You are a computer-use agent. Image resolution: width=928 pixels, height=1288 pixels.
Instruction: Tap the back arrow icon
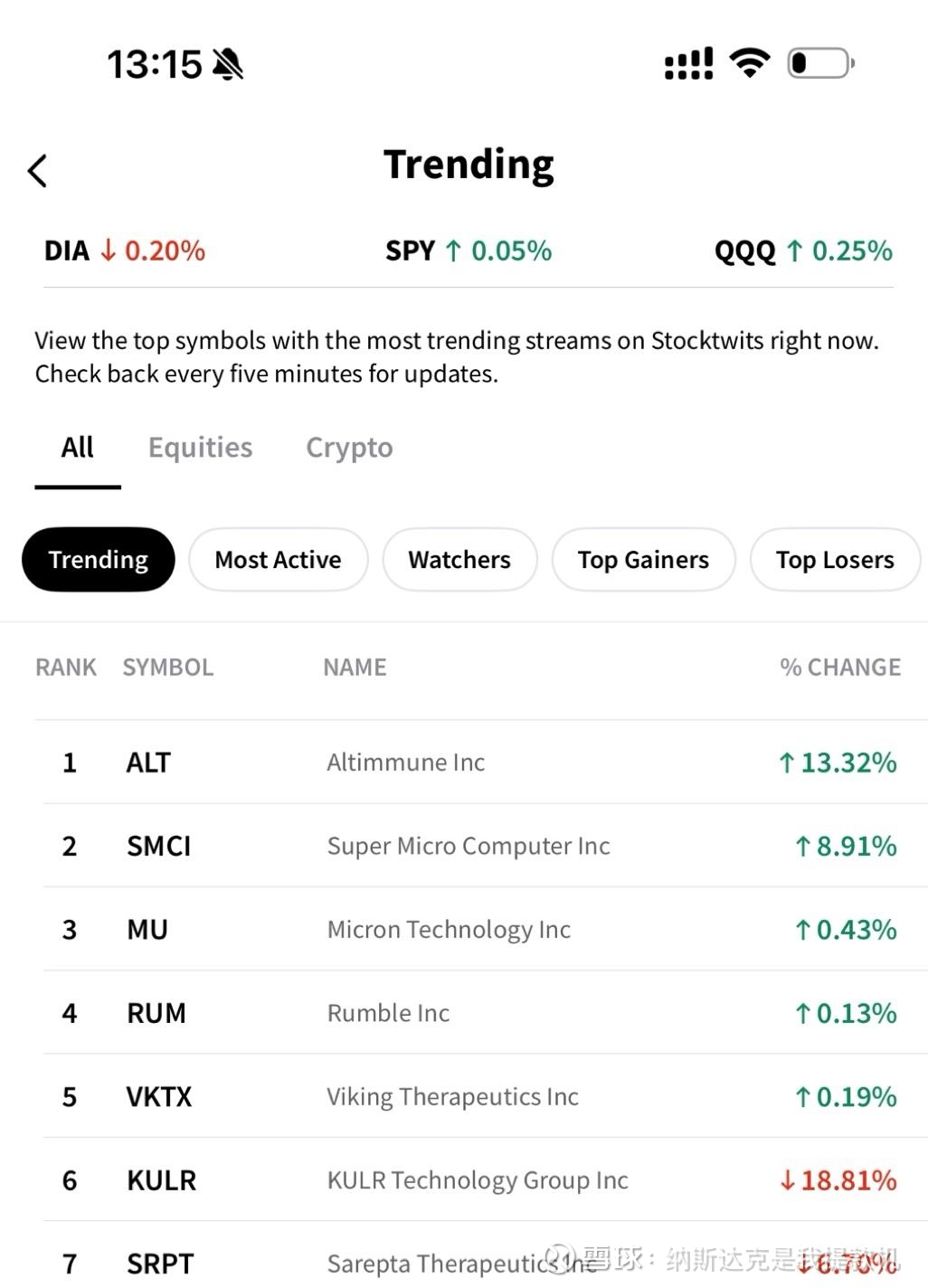pos(37,170)
